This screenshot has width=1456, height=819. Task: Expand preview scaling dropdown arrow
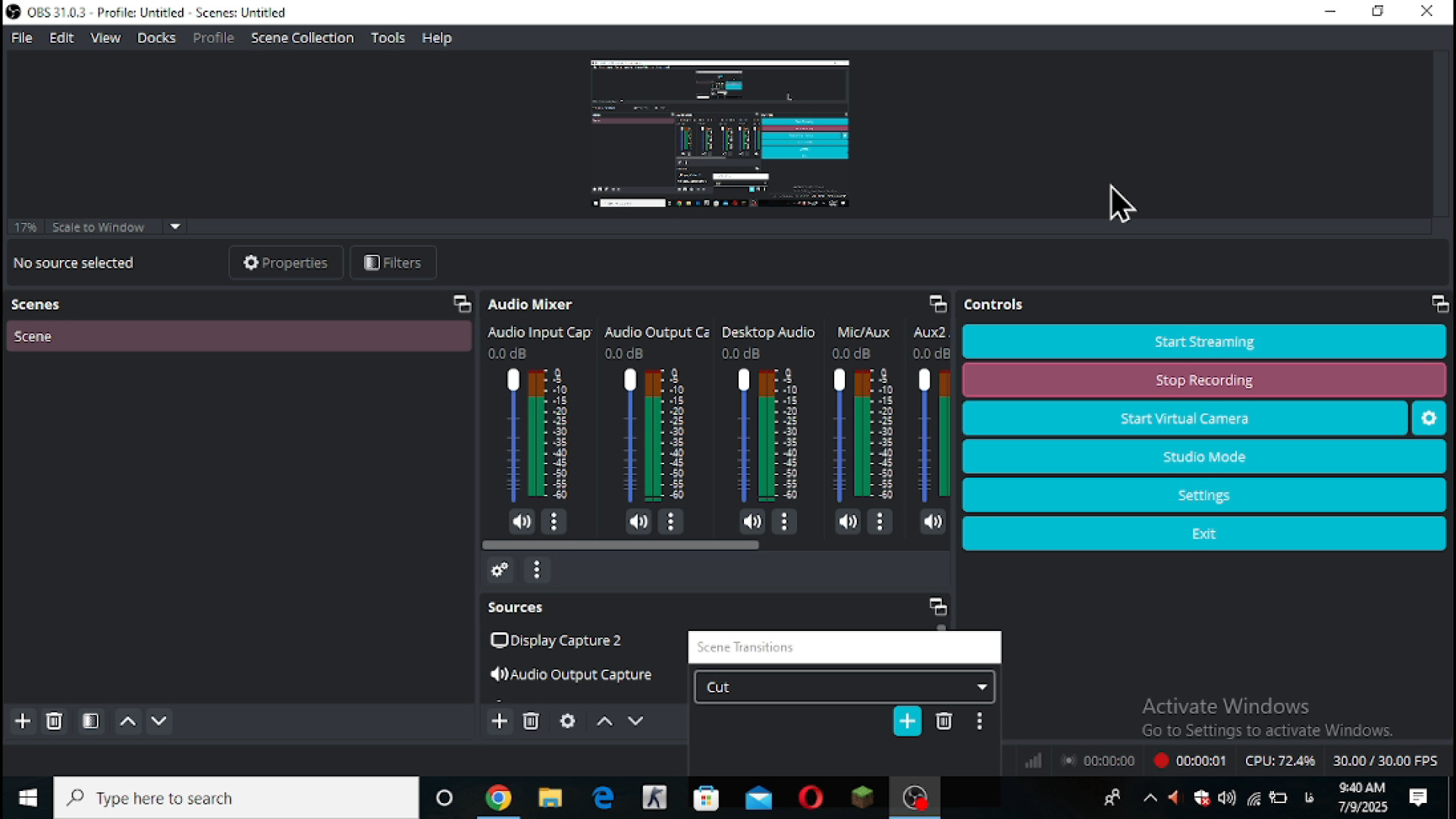tap(175, 227)
